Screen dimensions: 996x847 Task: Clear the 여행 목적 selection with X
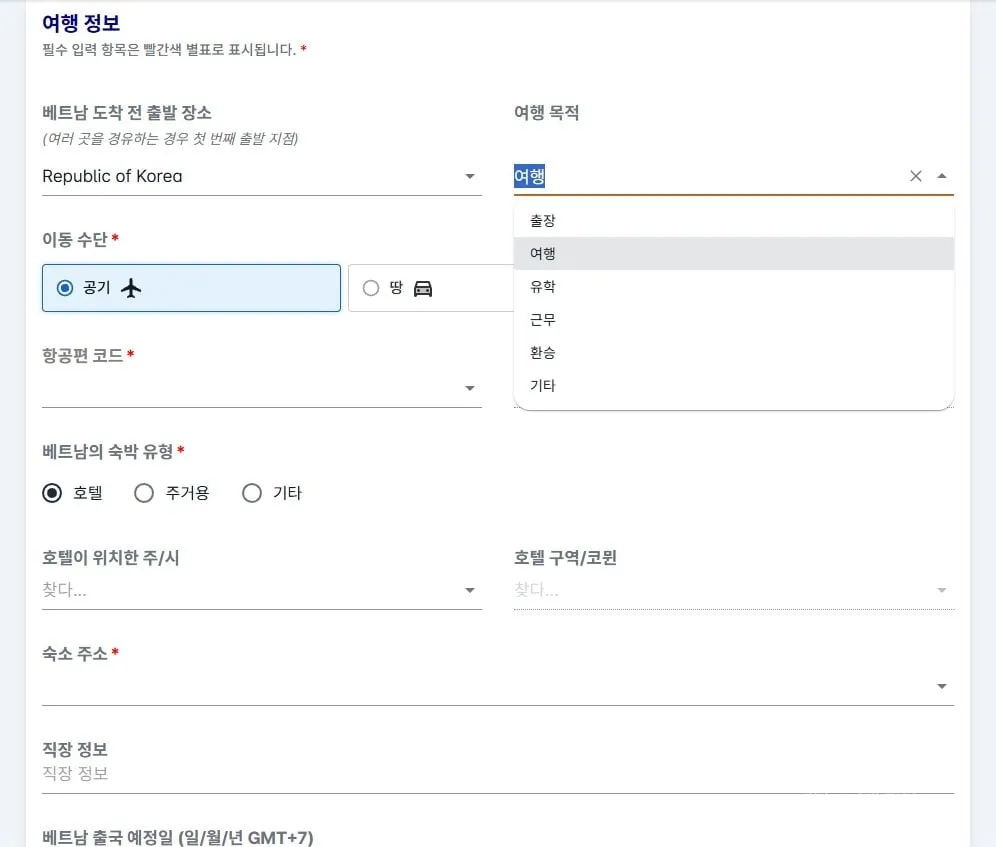tap(915, 176)
